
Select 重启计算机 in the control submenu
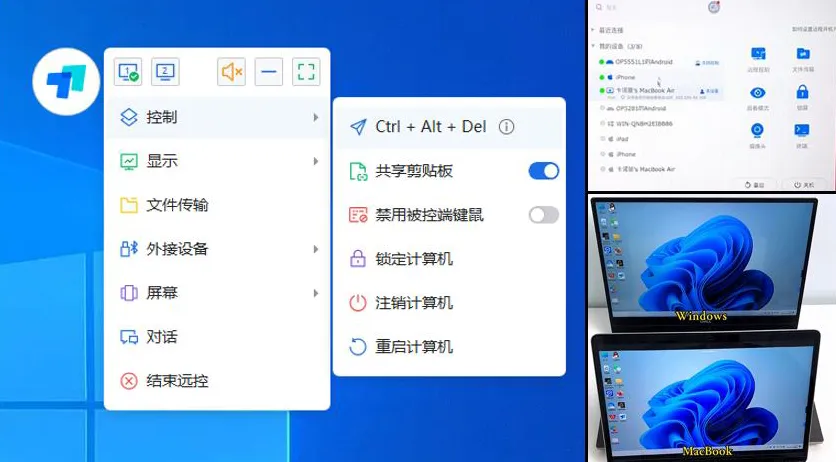[449, 347]
